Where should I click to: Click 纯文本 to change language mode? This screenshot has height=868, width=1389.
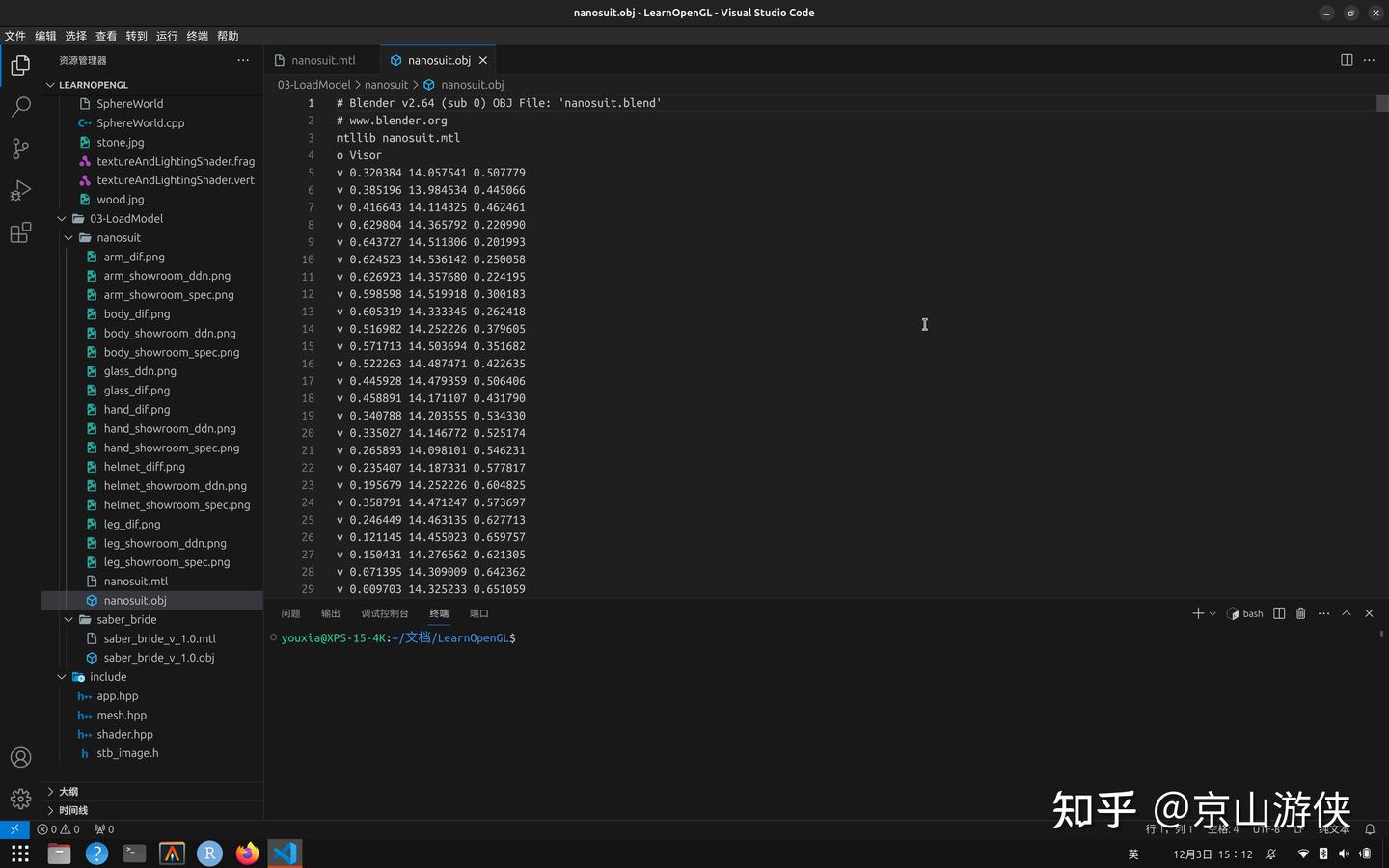[x=1335, y=829]
